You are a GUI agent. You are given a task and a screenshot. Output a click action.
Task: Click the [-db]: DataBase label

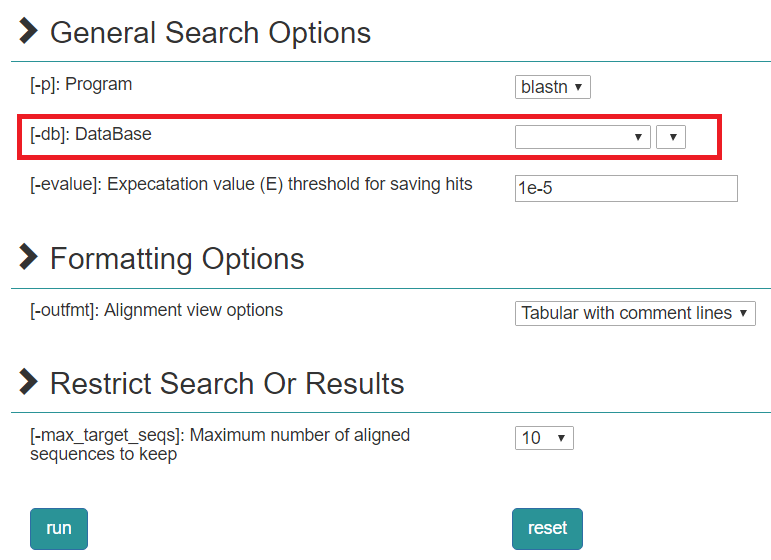(x=91, y=134)
